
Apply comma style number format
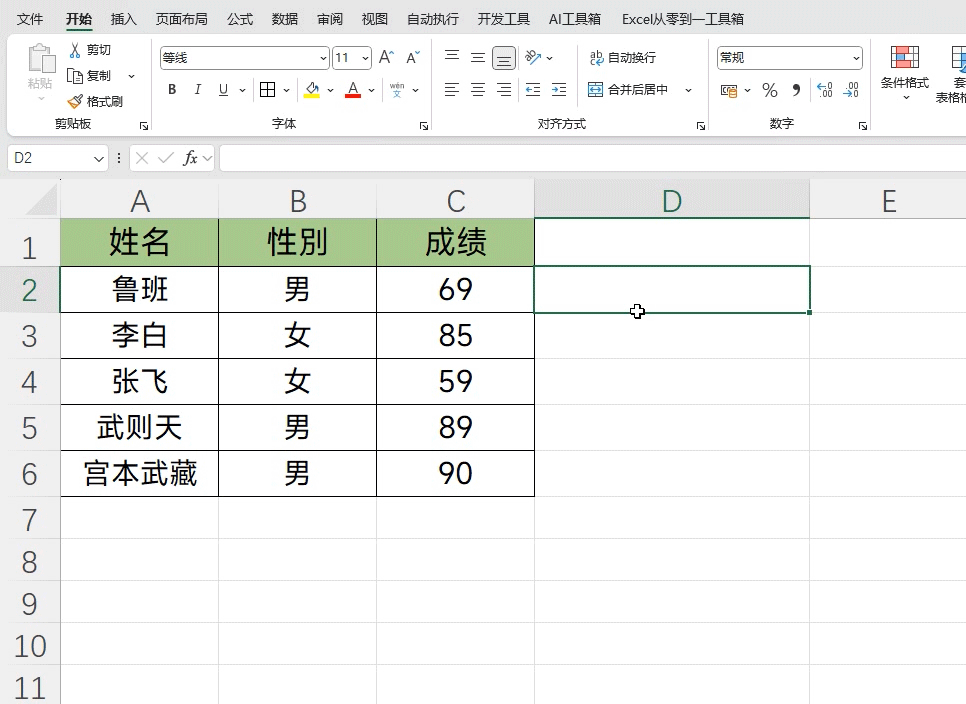tap(796, 91)
